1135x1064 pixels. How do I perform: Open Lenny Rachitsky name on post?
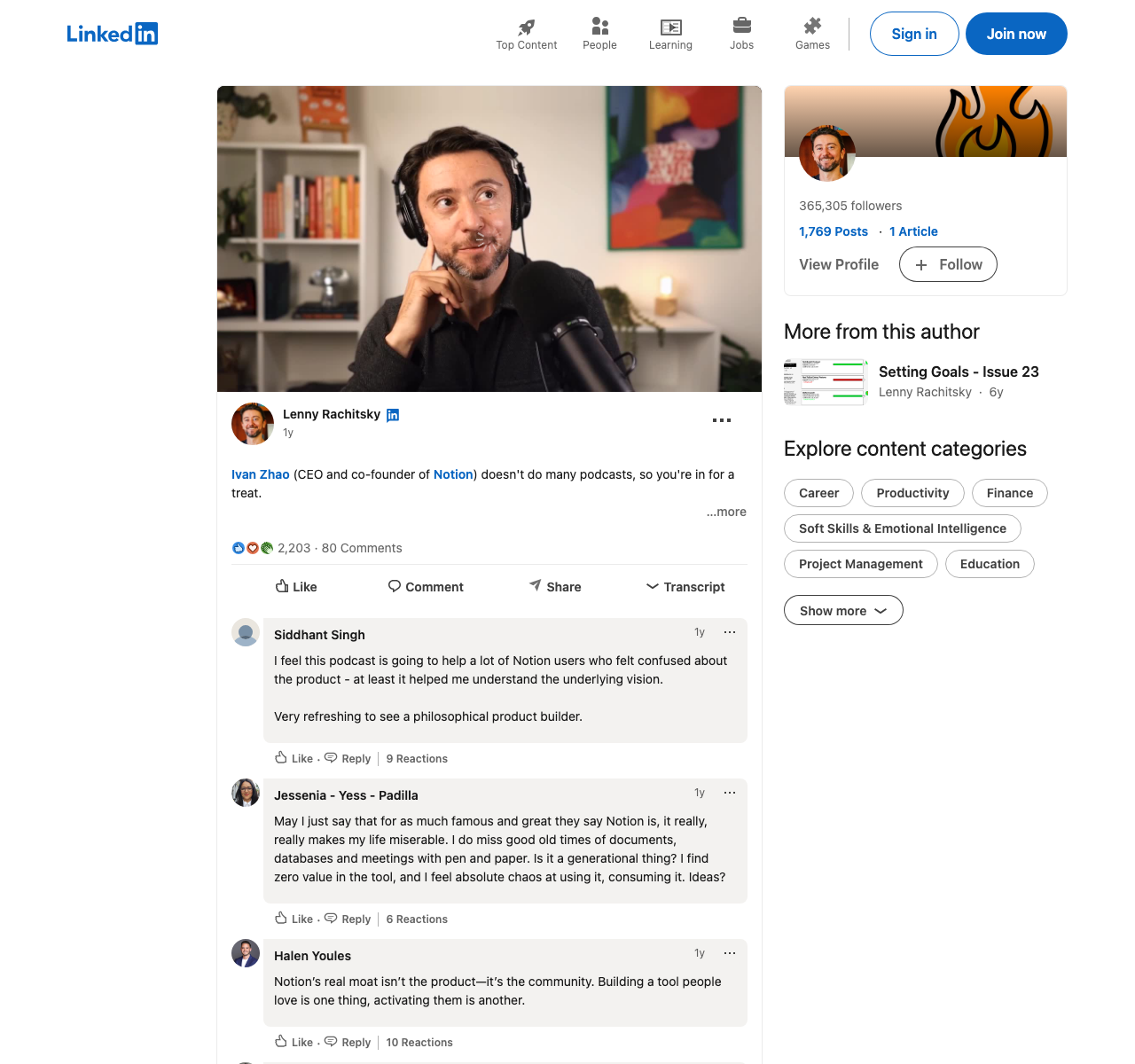pos(332,414)
